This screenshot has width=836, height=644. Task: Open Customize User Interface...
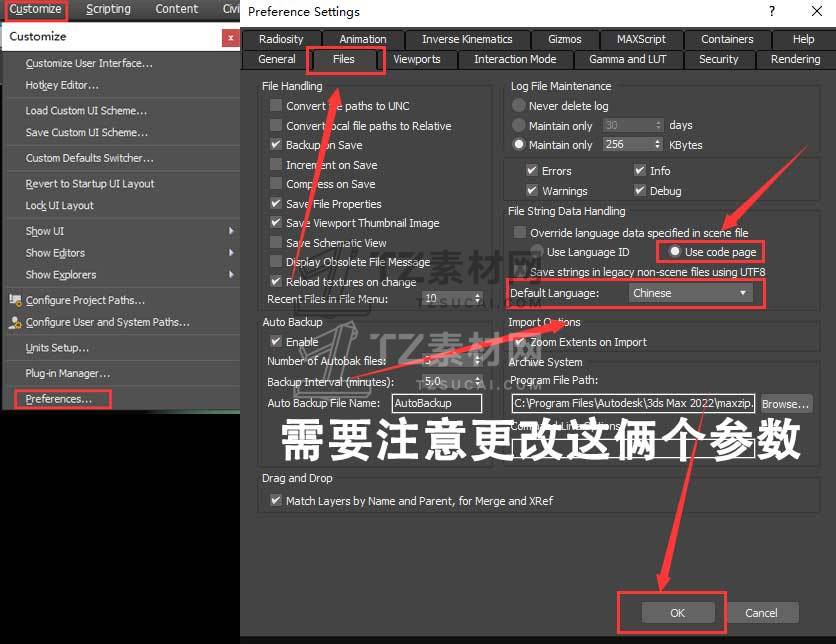click(89, 63)
